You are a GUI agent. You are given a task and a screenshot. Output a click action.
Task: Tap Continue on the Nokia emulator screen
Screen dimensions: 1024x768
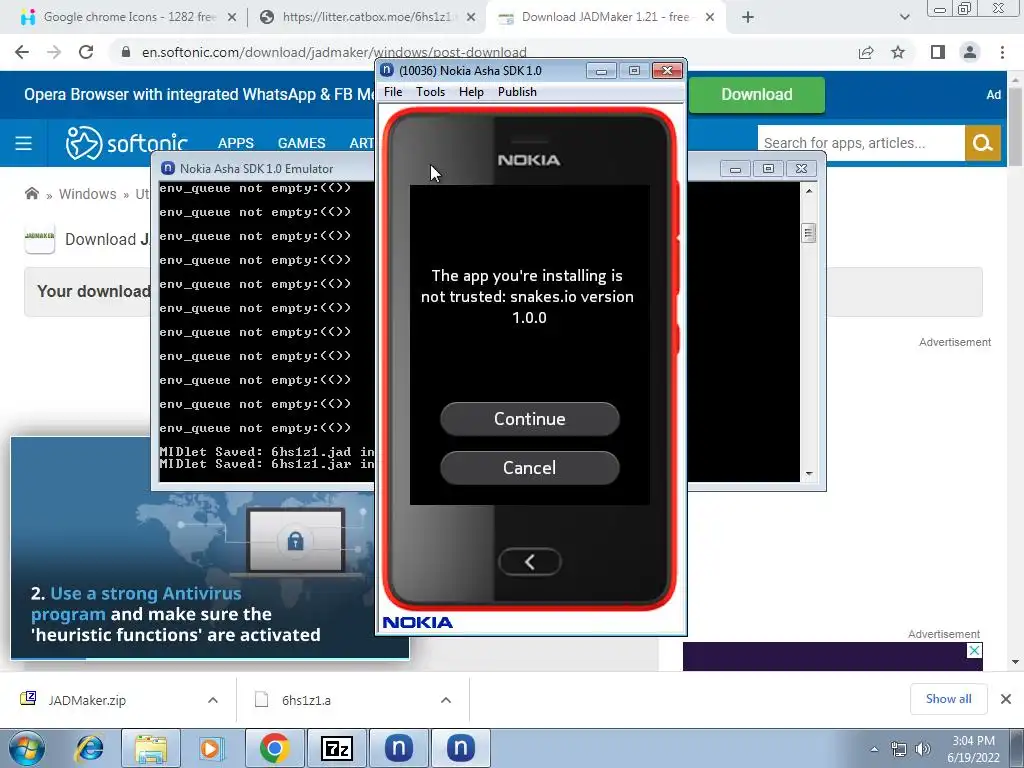(x=529, y=419)
